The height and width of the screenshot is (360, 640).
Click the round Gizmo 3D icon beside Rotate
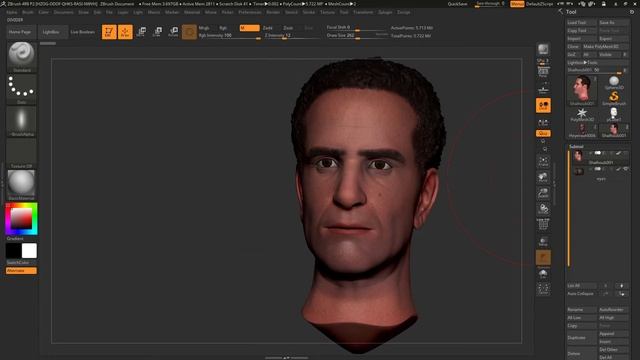click(x=189, y=32)
